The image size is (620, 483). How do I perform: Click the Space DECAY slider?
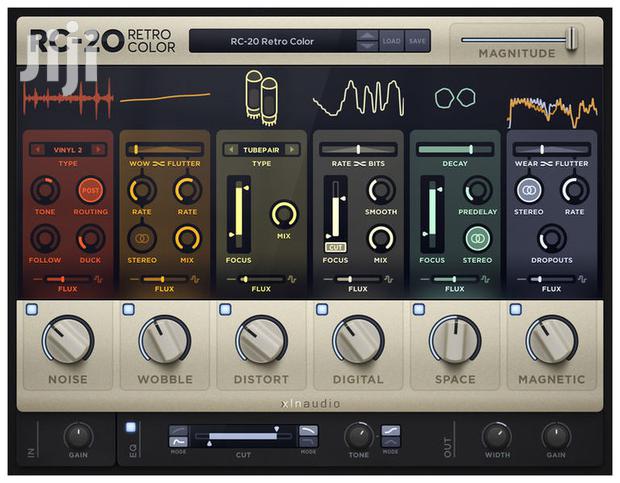coord(455,149)
